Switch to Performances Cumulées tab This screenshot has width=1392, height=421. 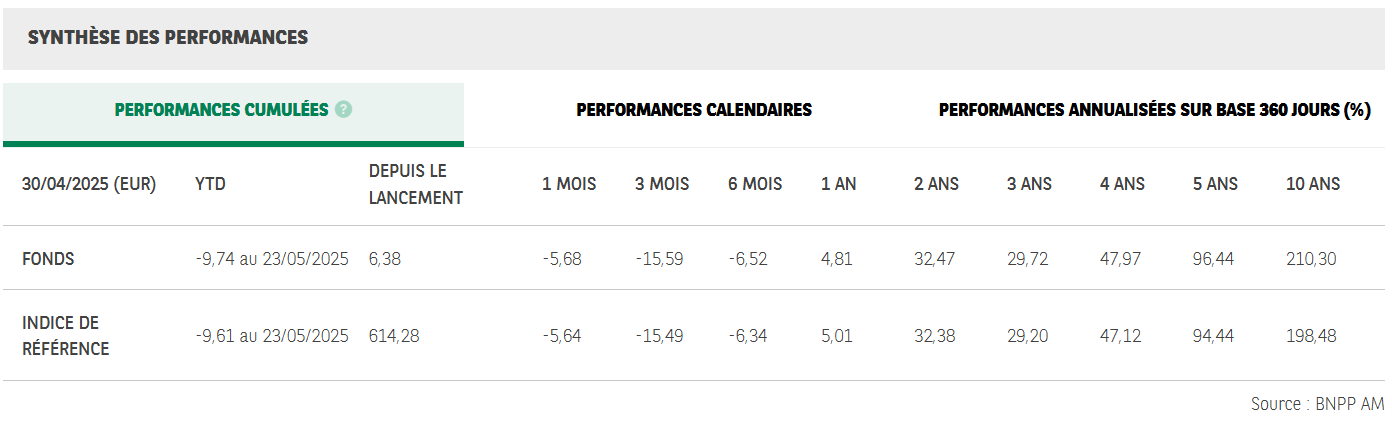point(233,114)
